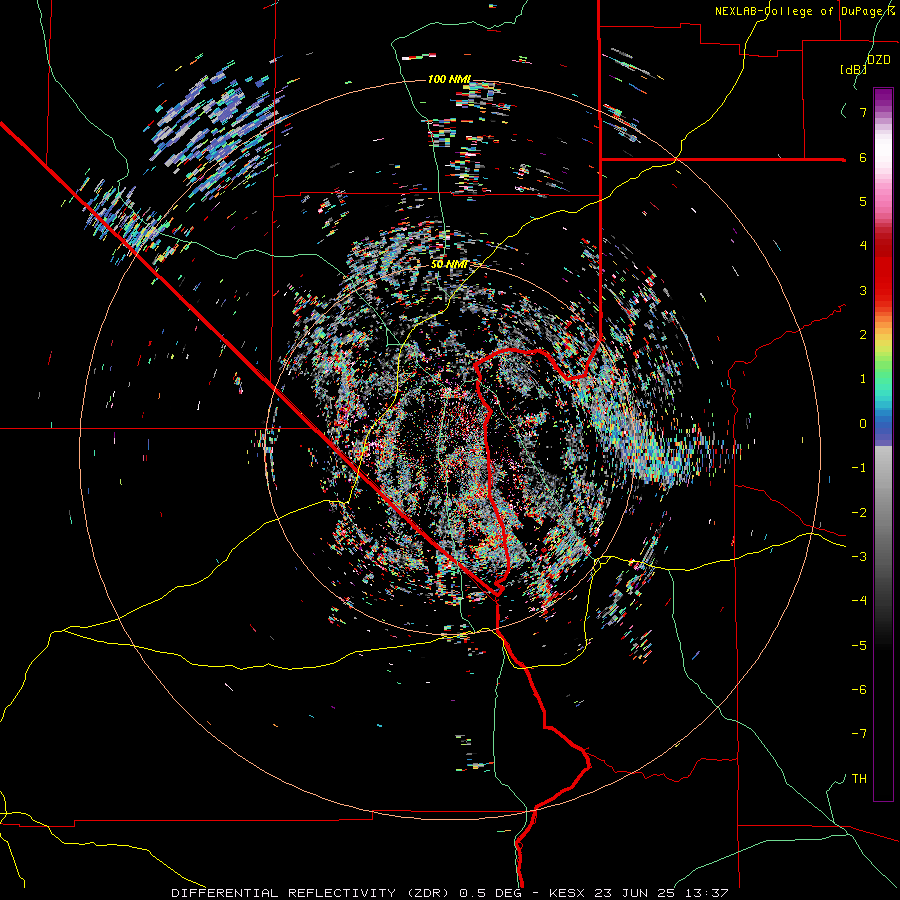Click the DZD product label above color scale
Image resolution: width=900 pixels, height=900 pixels.
point(879,60)
